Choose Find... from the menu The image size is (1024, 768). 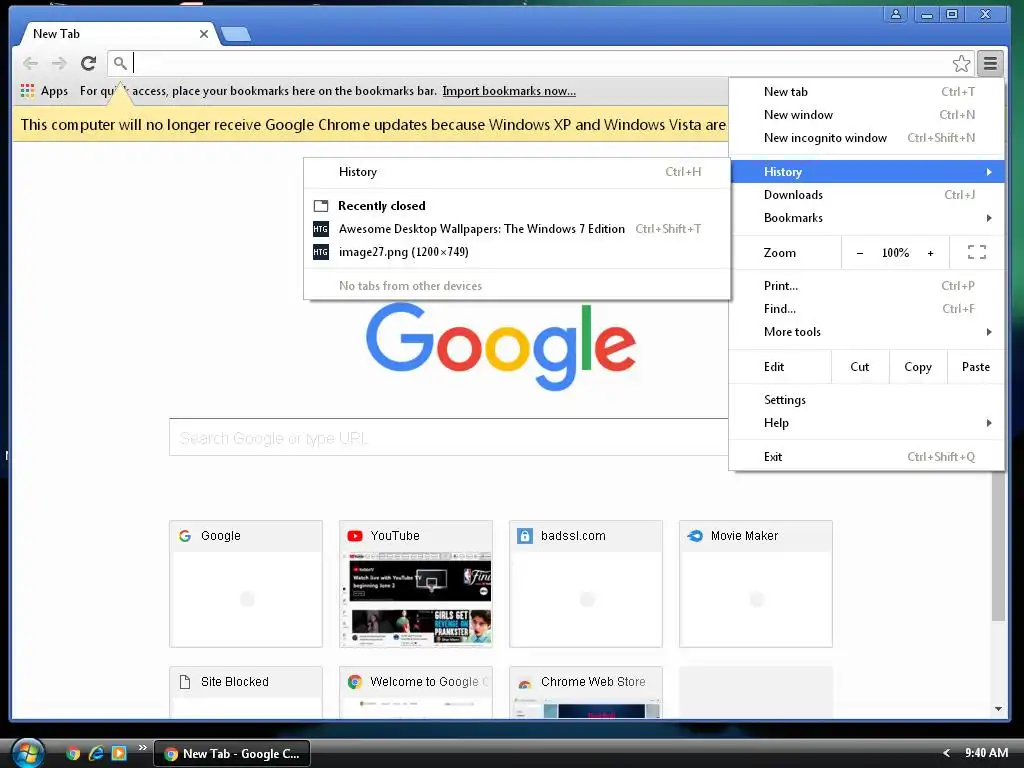(x=867, y=308)
